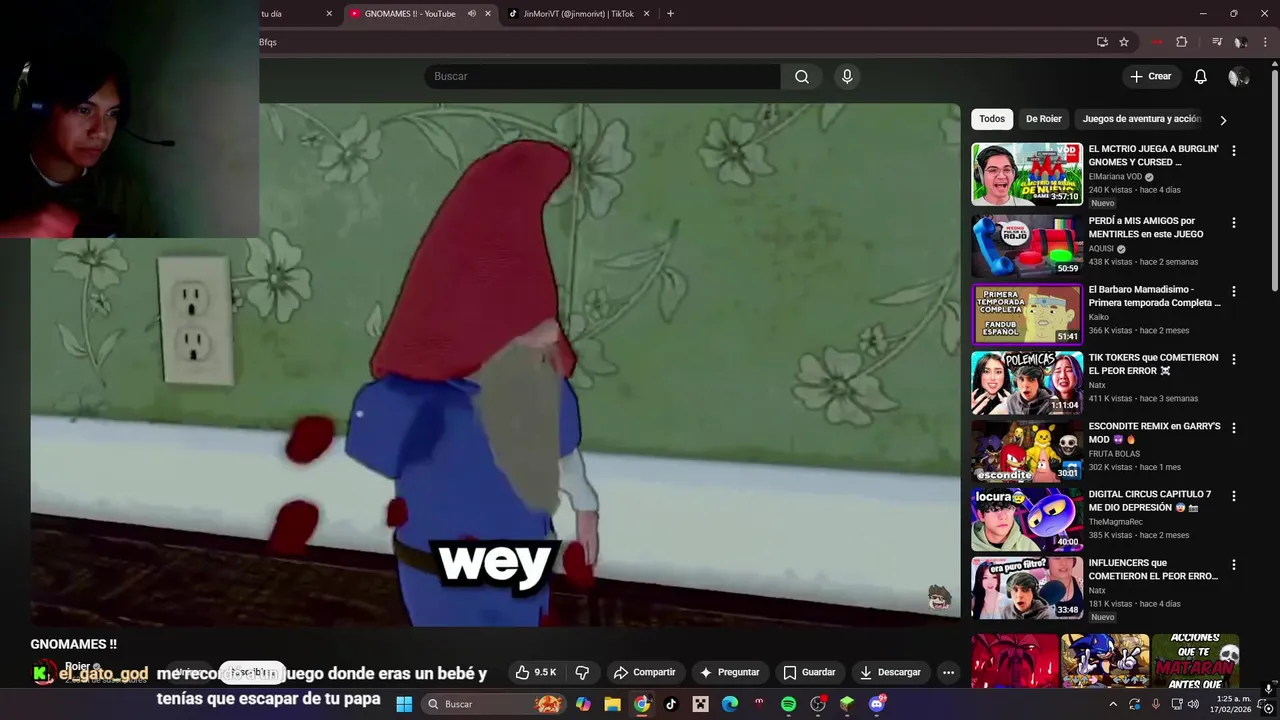Viewport: 1280px width, 720px height.
Task: Dislike the video with thumbs-down
Action: point(582,672)
